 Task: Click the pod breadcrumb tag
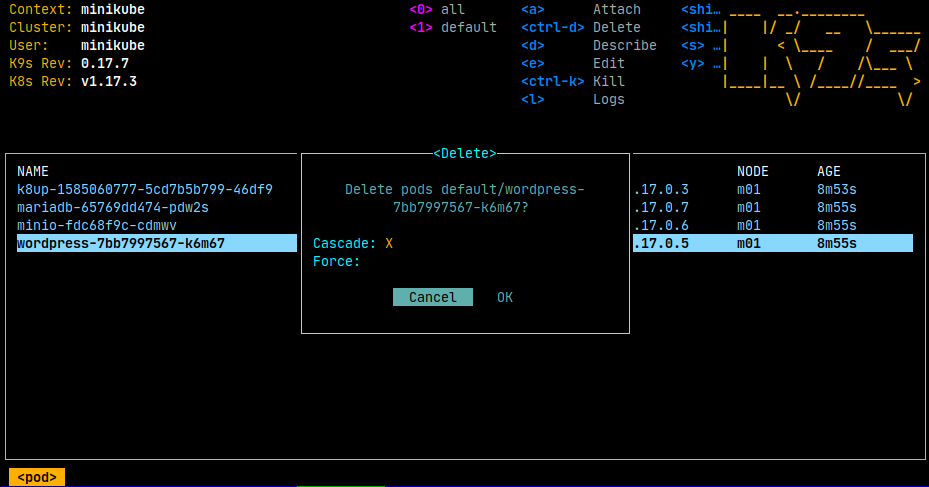37,477
